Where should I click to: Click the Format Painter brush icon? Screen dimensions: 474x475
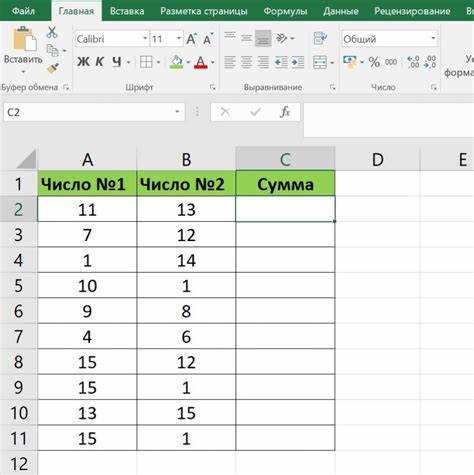pyautogui.click(x=53, y=68)
